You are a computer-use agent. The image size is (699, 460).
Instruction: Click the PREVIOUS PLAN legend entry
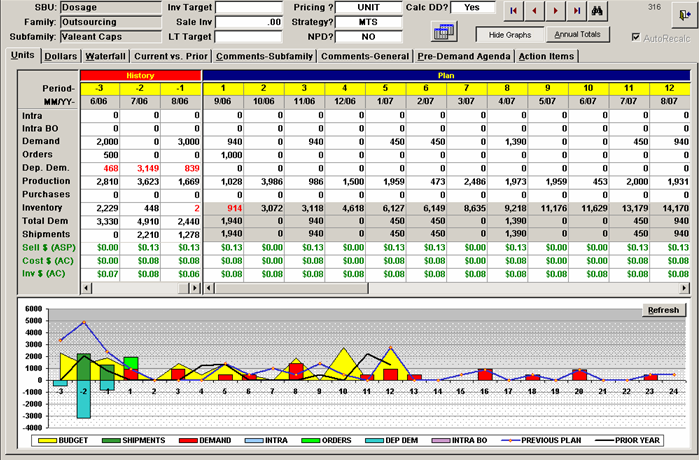tap(541, 440)
